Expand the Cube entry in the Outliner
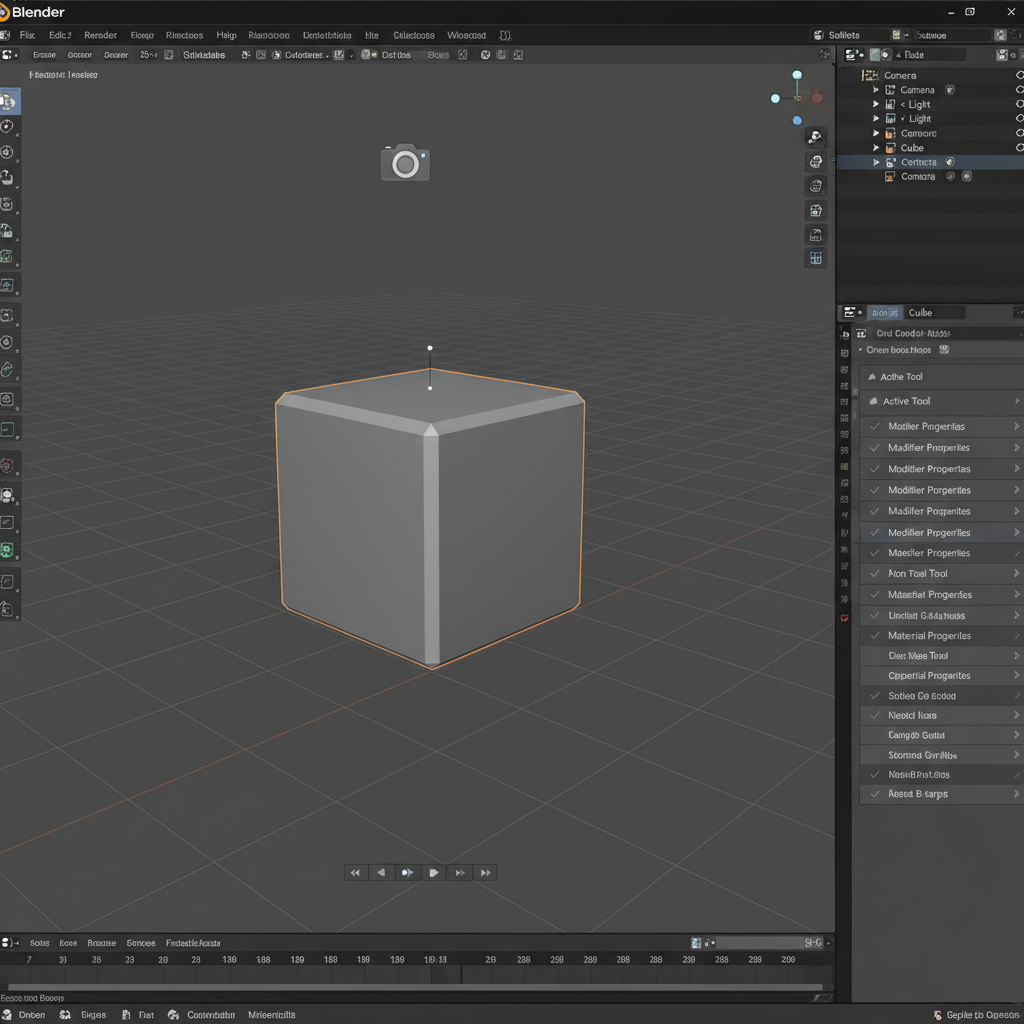 pos(876,147)
